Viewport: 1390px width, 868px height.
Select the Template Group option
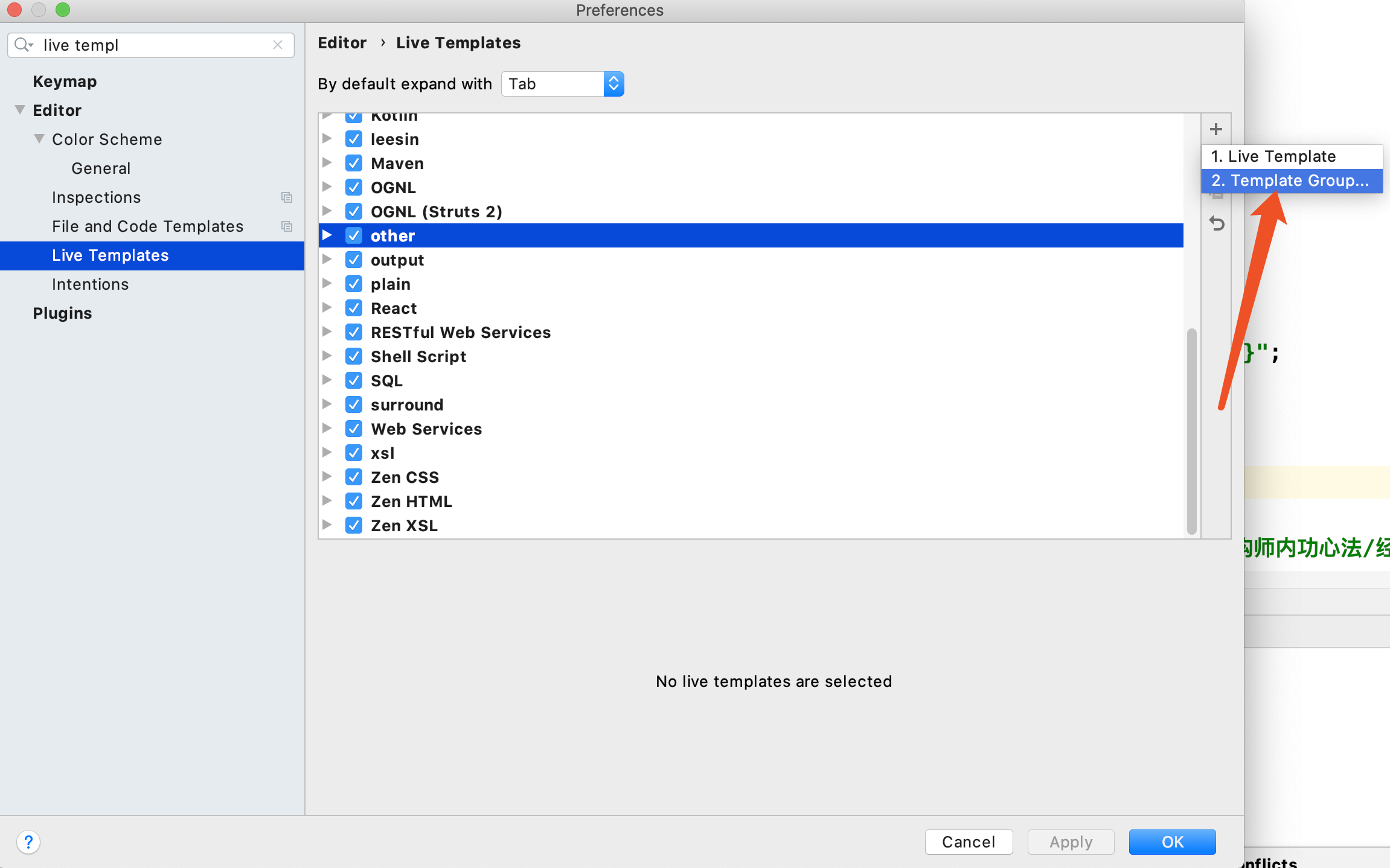[1290, 180]
